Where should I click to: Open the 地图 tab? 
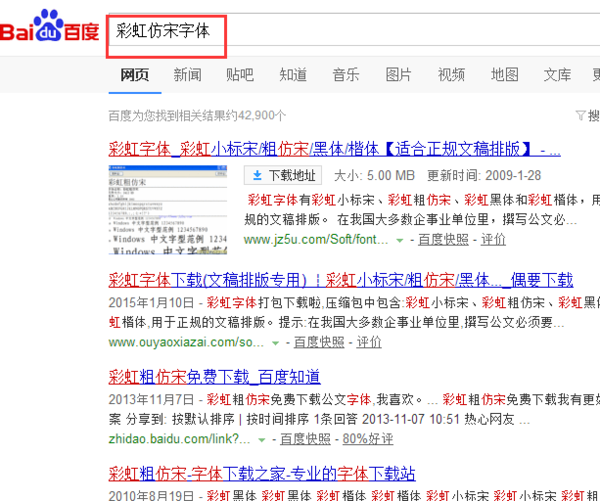[505, 75]
